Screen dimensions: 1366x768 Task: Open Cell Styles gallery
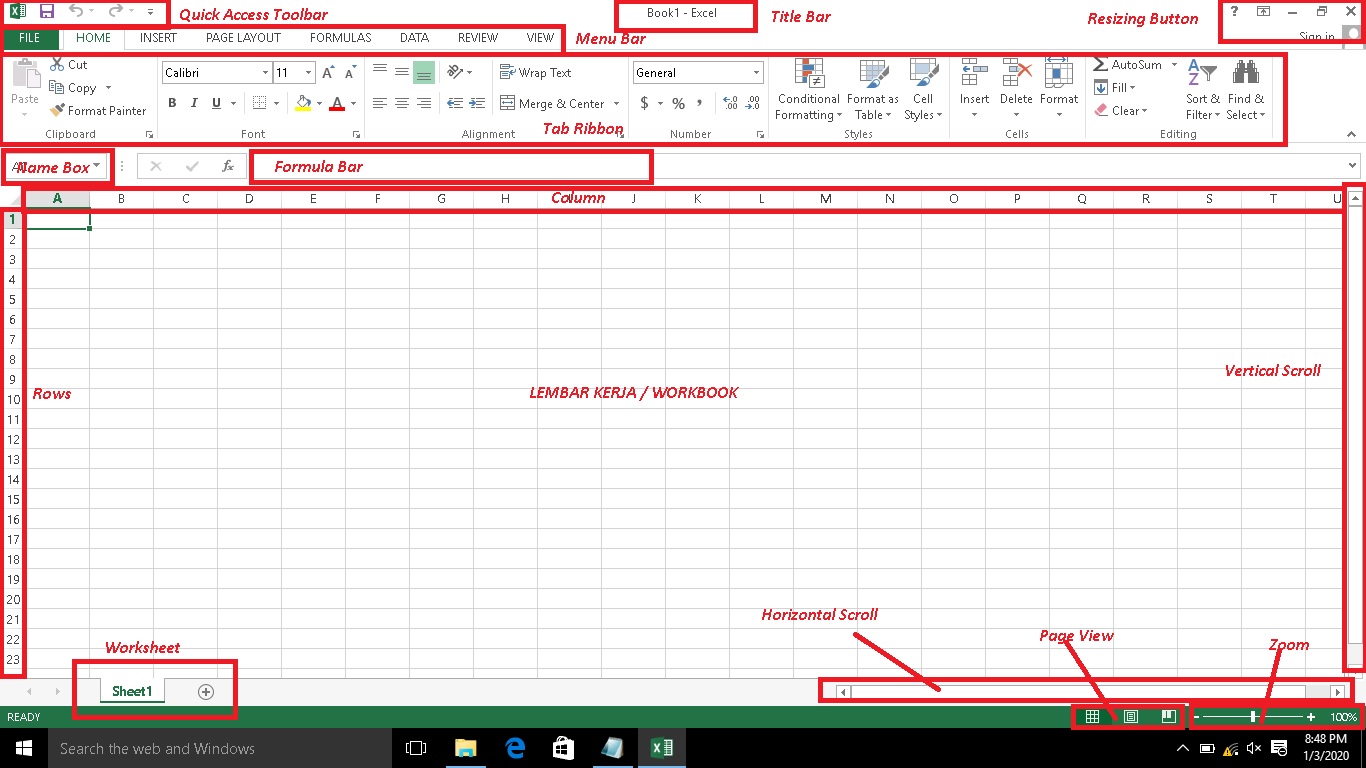pos(923,90)
